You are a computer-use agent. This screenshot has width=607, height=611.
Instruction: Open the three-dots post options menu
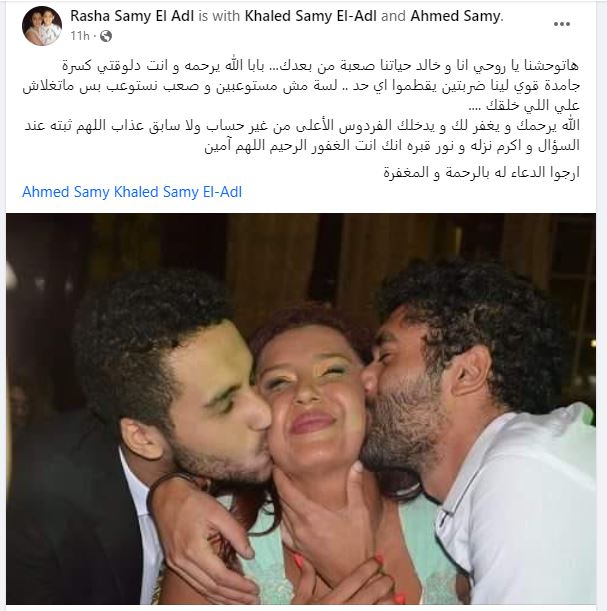point(561,24)
